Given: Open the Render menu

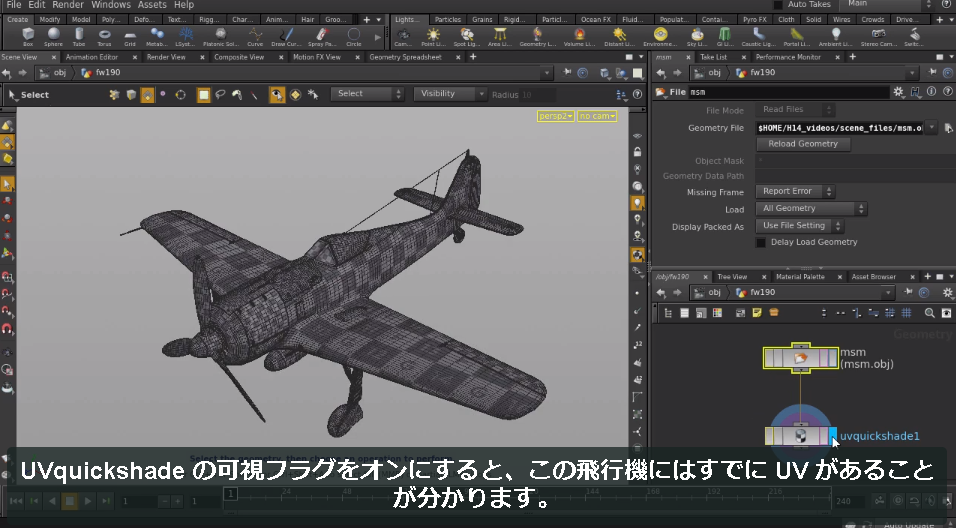Looking at the screenshot, I should point(68,5).
